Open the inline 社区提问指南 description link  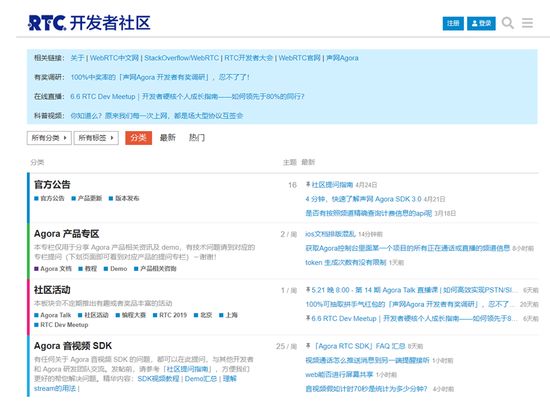tap(188, 369)
